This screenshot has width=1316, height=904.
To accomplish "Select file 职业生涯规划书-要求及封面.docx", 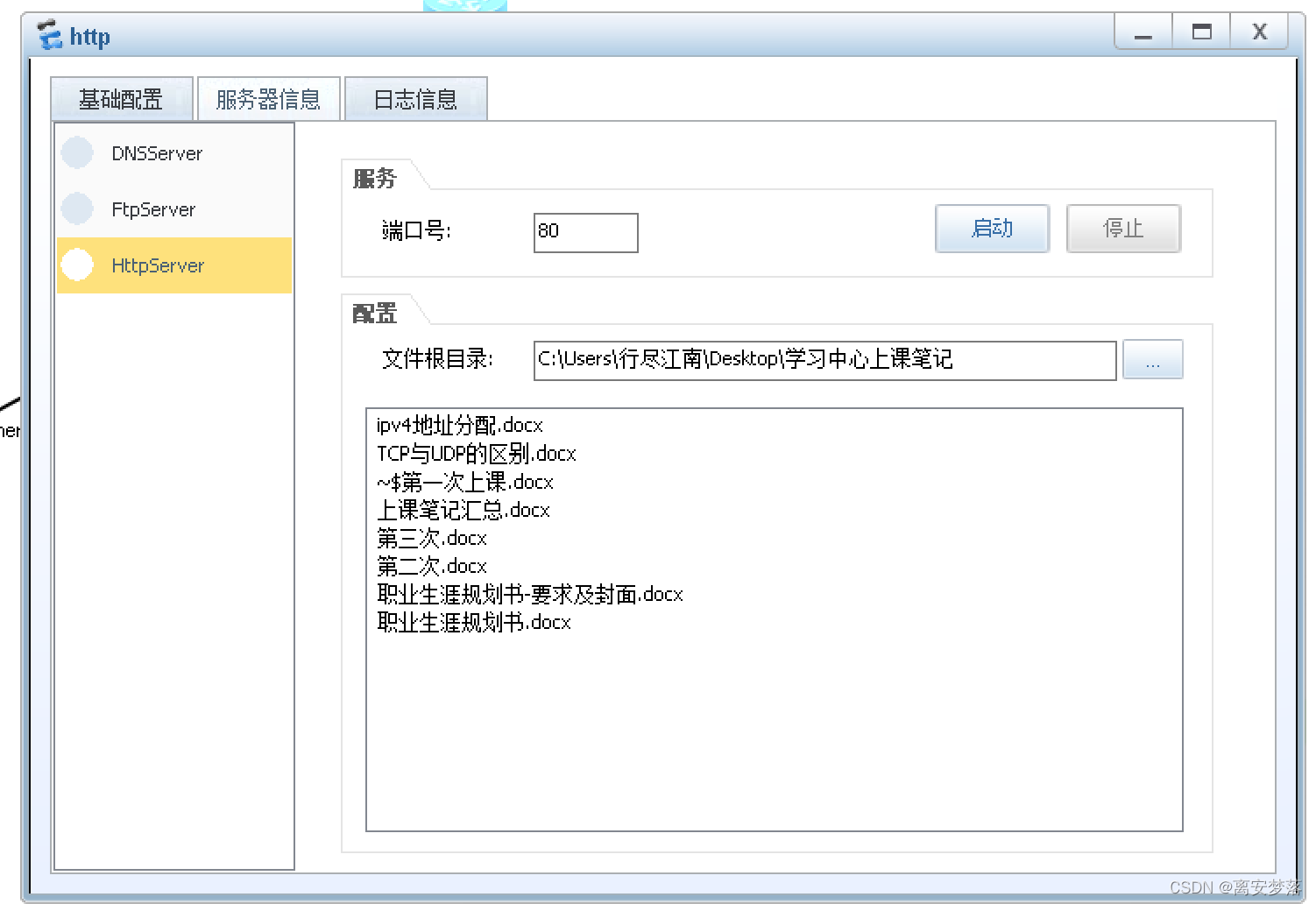I will (x=530, y=594).
